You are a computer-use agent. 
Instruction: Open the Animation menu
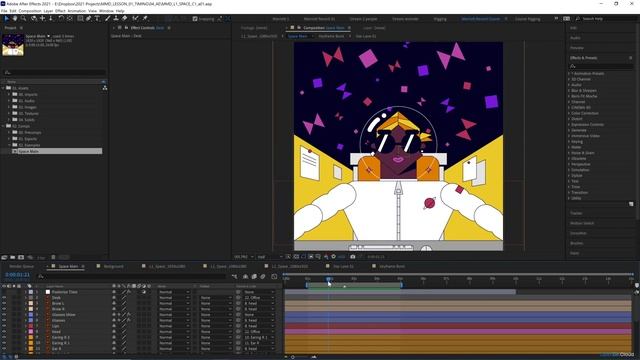tap(76, 11)
